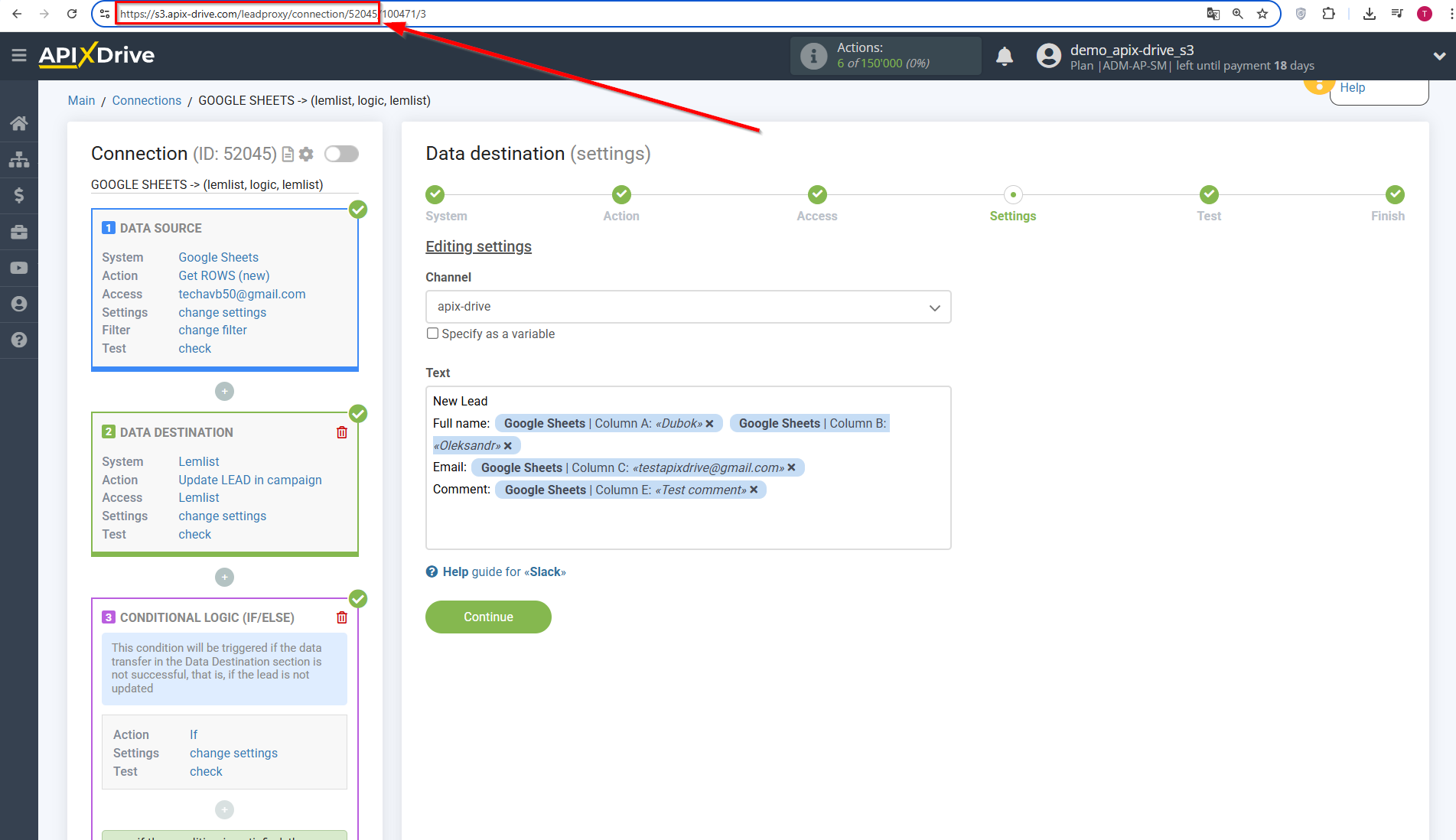1456x840 pixels.
Task: Click the Main breadcrumb link
Action: coord(81,100)
